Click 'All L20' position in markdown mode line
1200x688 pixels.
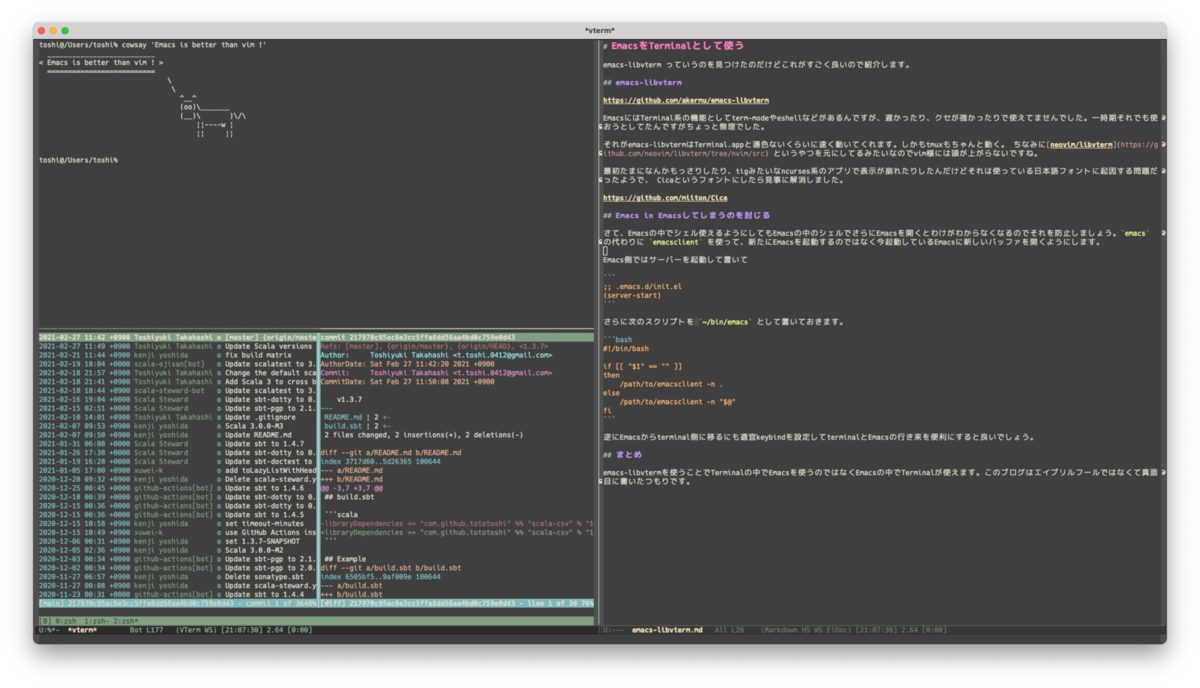729,630
